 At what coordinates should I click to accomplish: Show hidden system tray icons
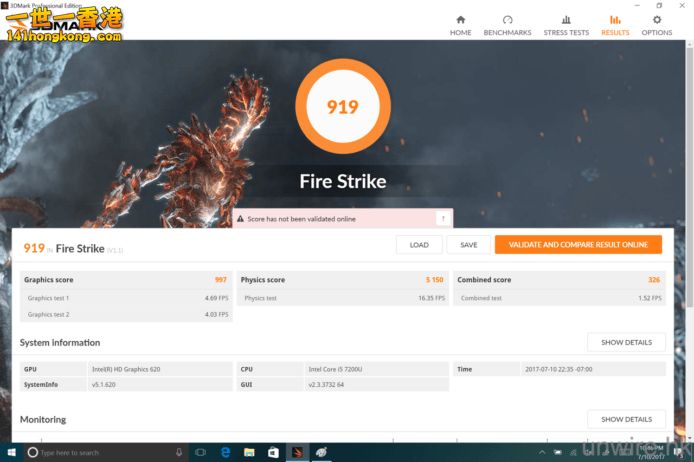pyautogui.click(x=542, y=452)
